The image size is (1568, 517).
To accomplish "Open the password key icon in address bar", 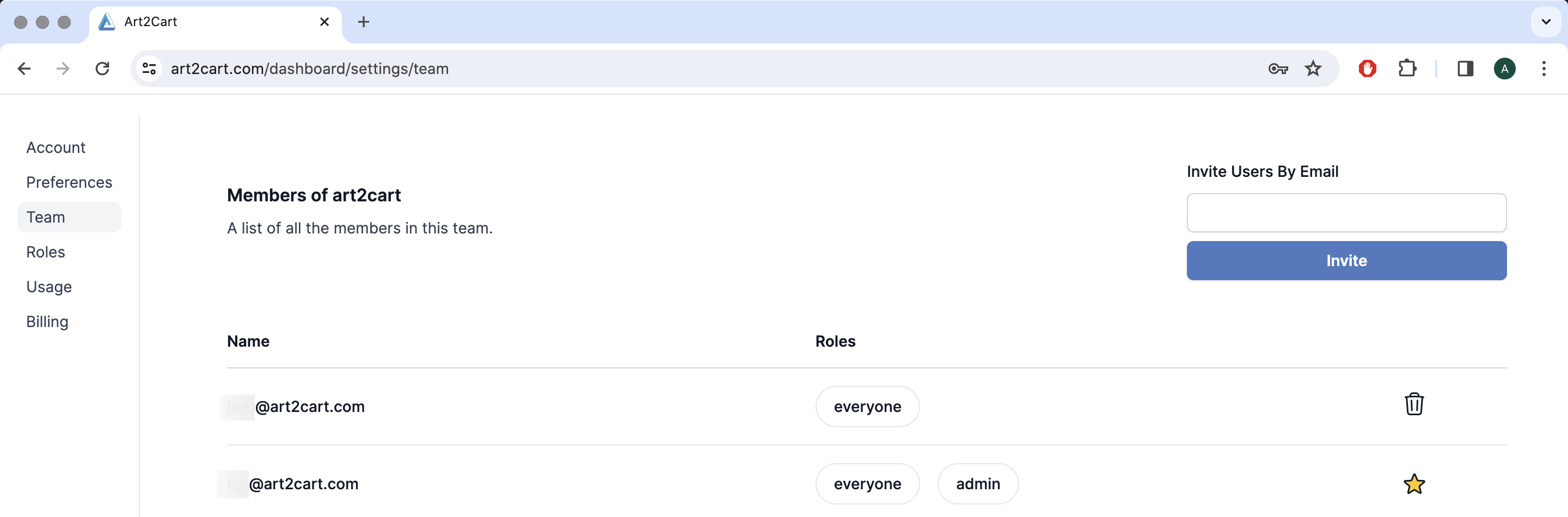I will click(1278, 69).
